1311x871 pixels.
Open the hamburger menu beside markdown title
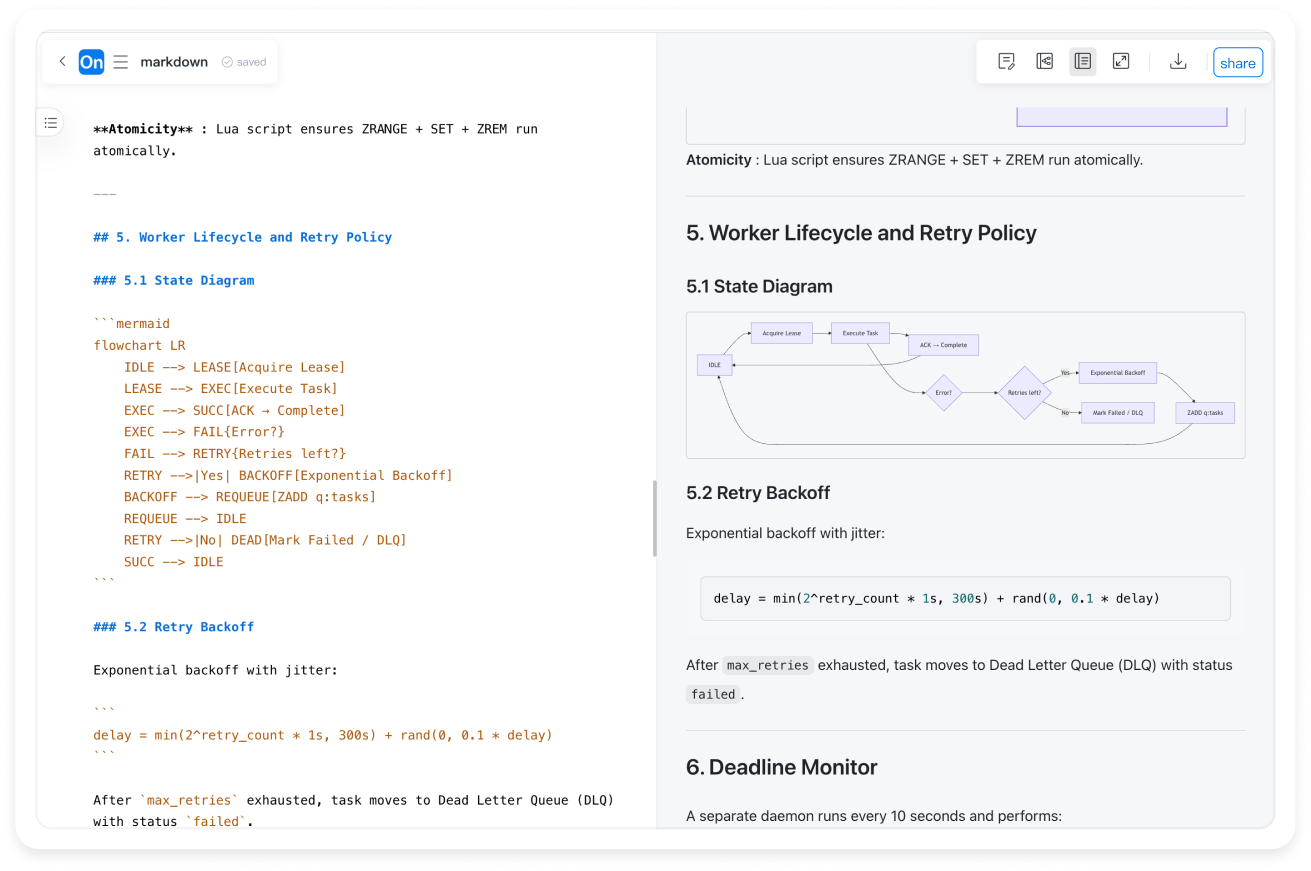[120, 62]
